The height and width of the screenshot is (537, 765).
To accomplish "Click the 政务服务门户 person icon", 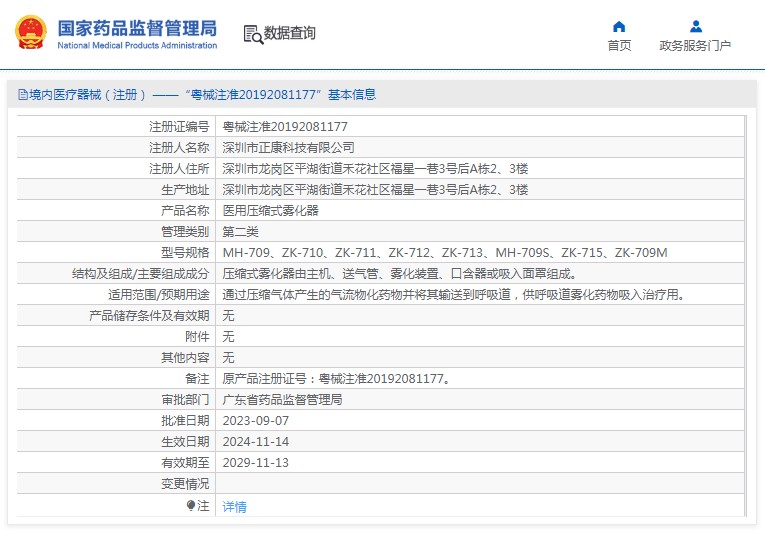I will click(x=696, y=26).
